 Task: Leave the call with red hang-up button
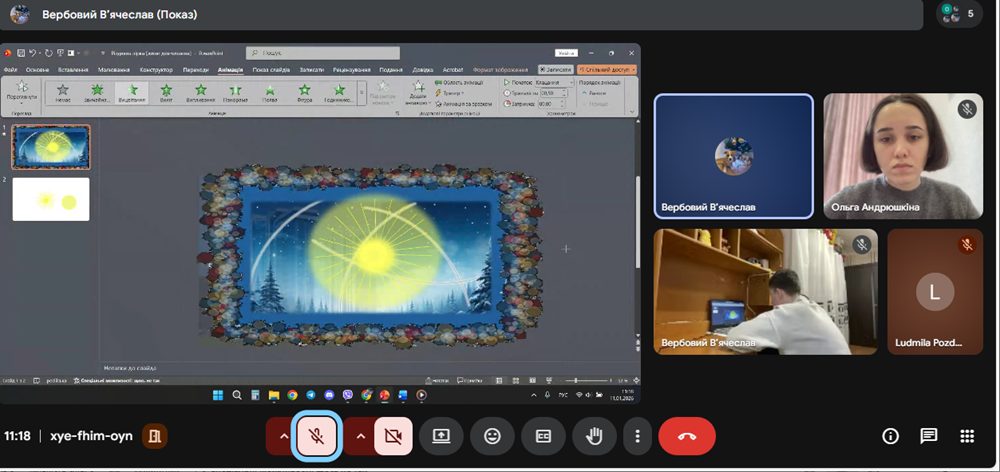[x=687, y=436]
